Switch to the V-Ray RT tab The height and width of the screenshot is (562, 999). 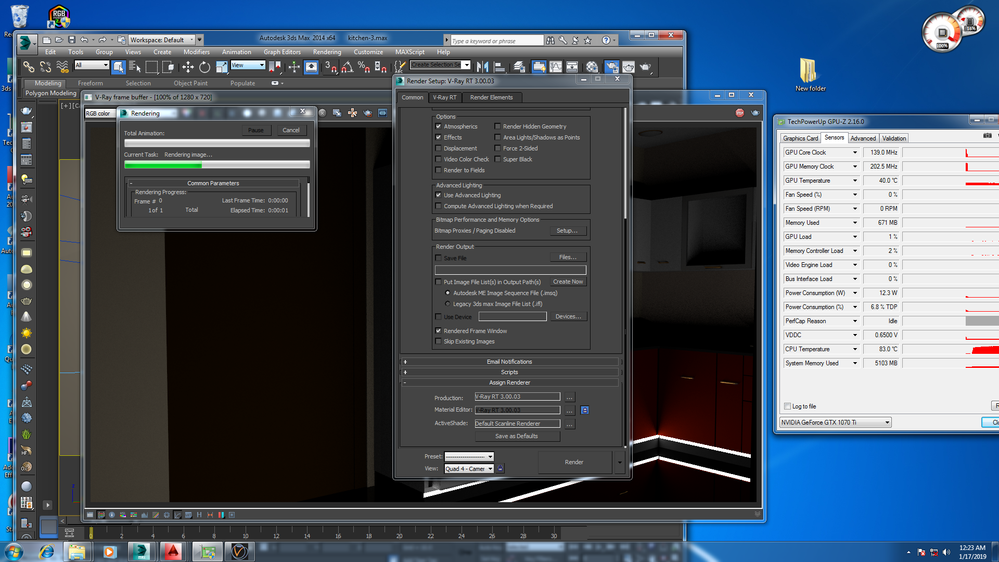click(x=444, y=97)
